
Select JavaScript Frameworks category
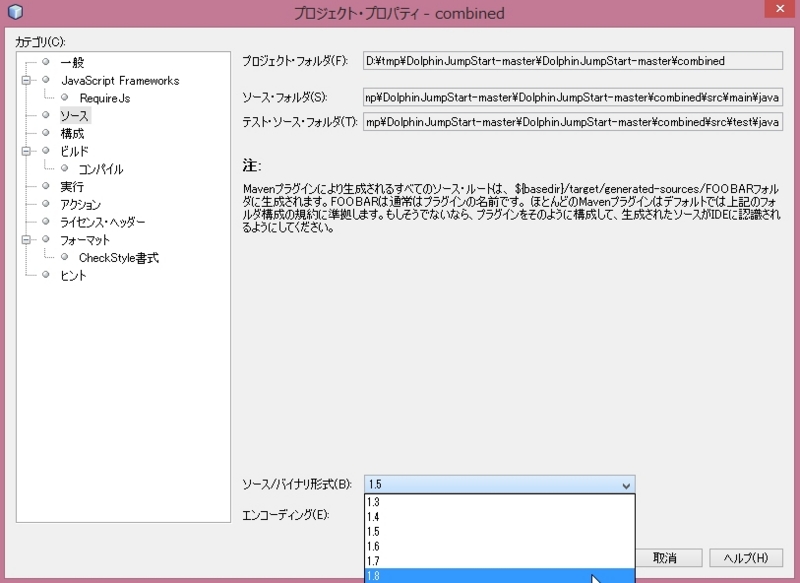tap(120, 81)
